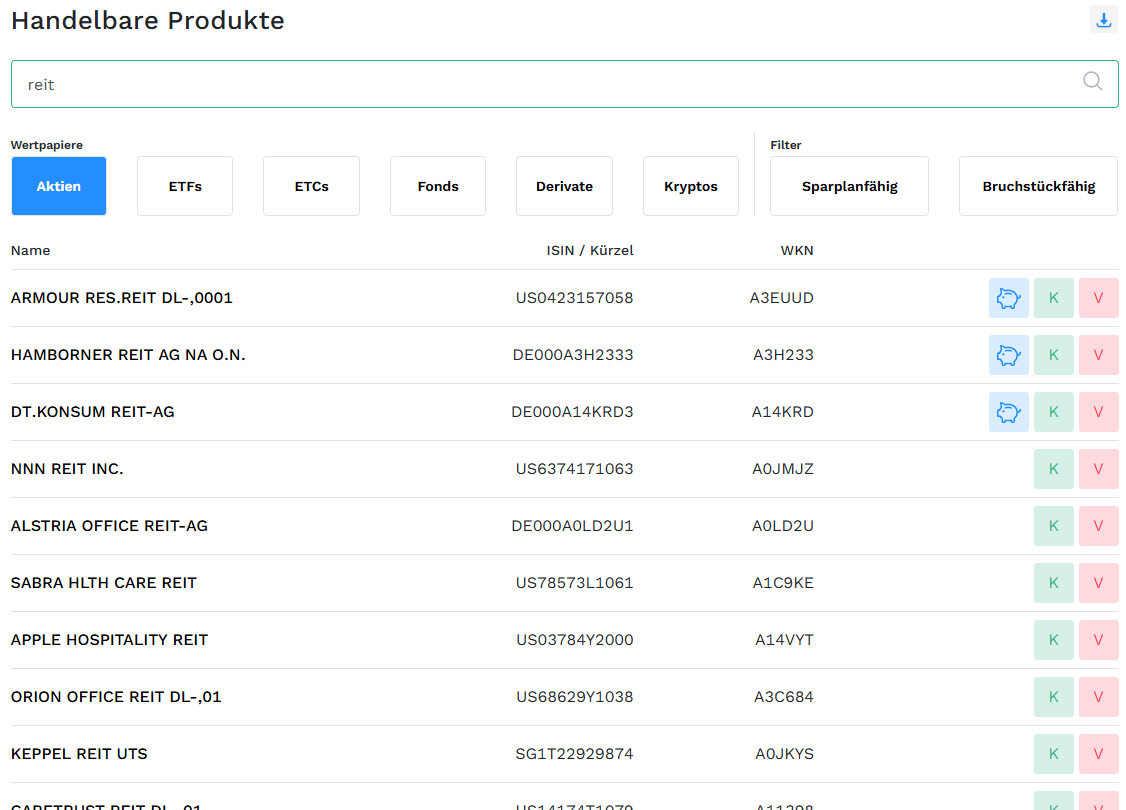This screenshot has height=810, width=1126.
Task: Enable the Bruchstückfähig filter
Action: click(1038, 186)
